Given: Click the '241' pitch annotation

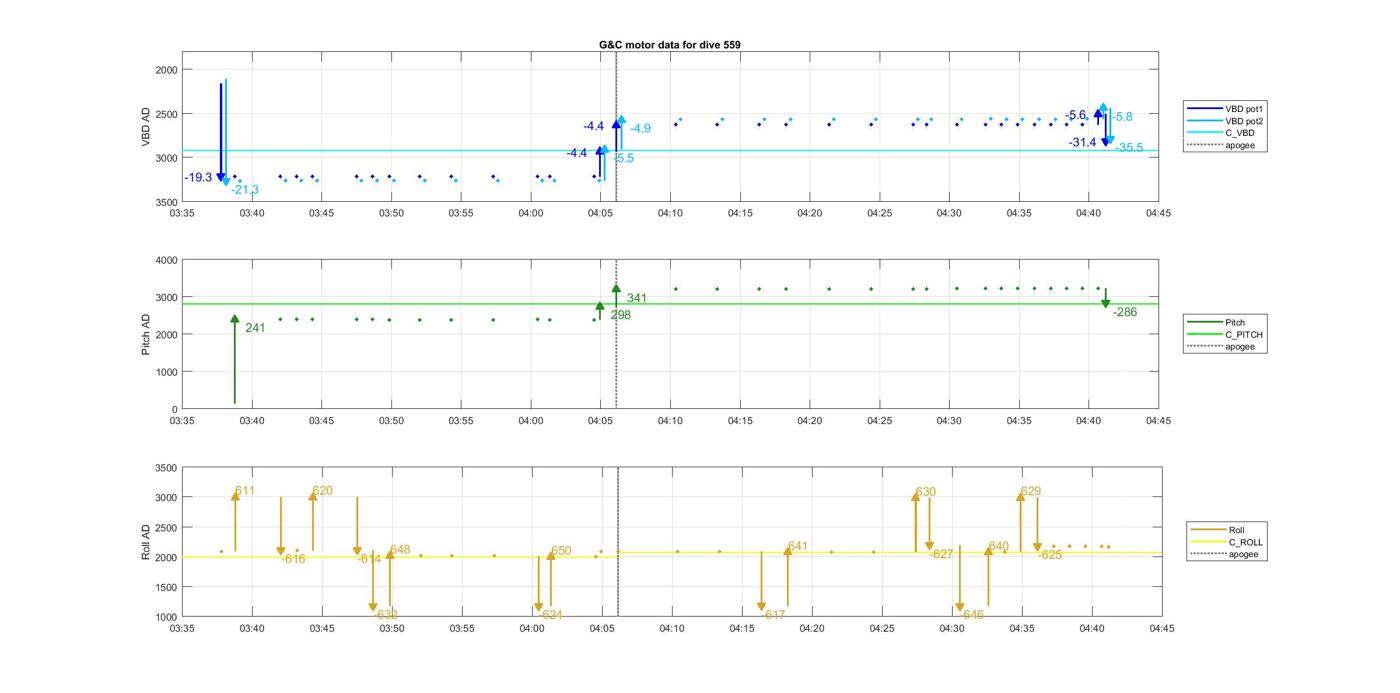Looking at the screenshot, I should (255, 327).
